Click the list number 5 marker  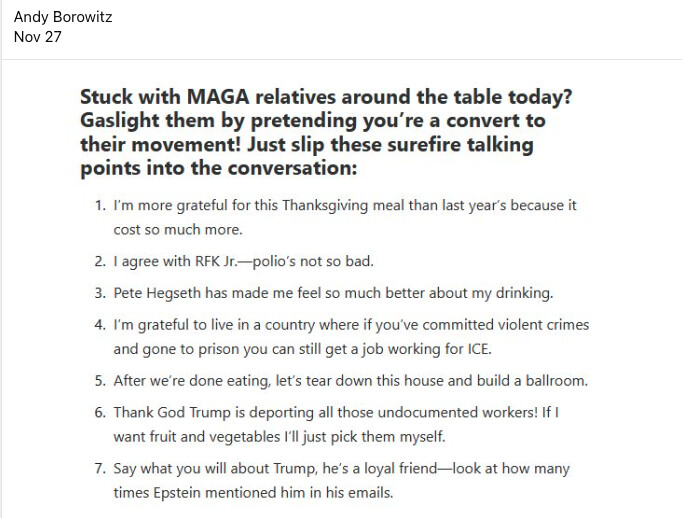point(100,381)
